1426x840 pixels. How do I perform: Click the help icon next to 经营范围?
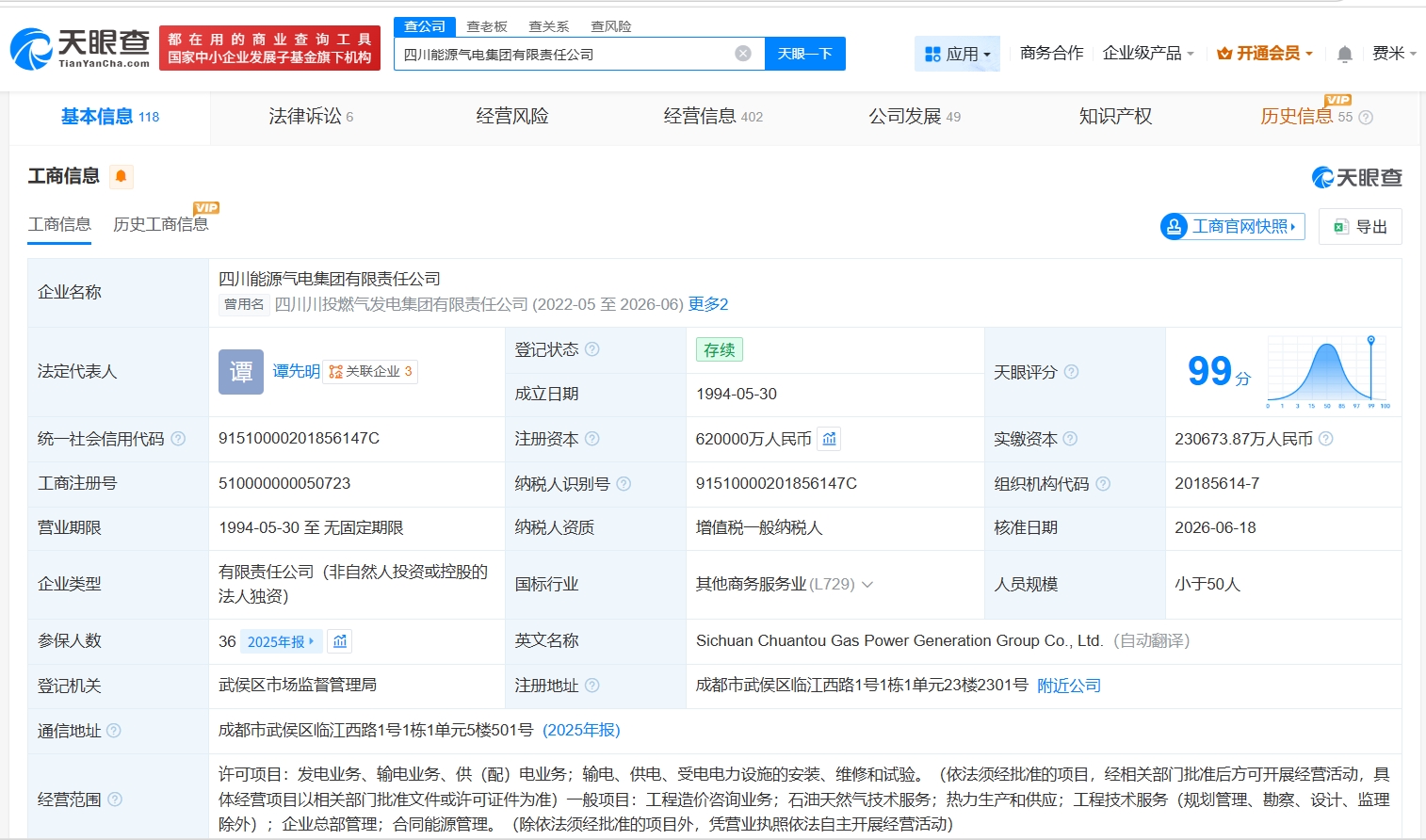[115, 800]
